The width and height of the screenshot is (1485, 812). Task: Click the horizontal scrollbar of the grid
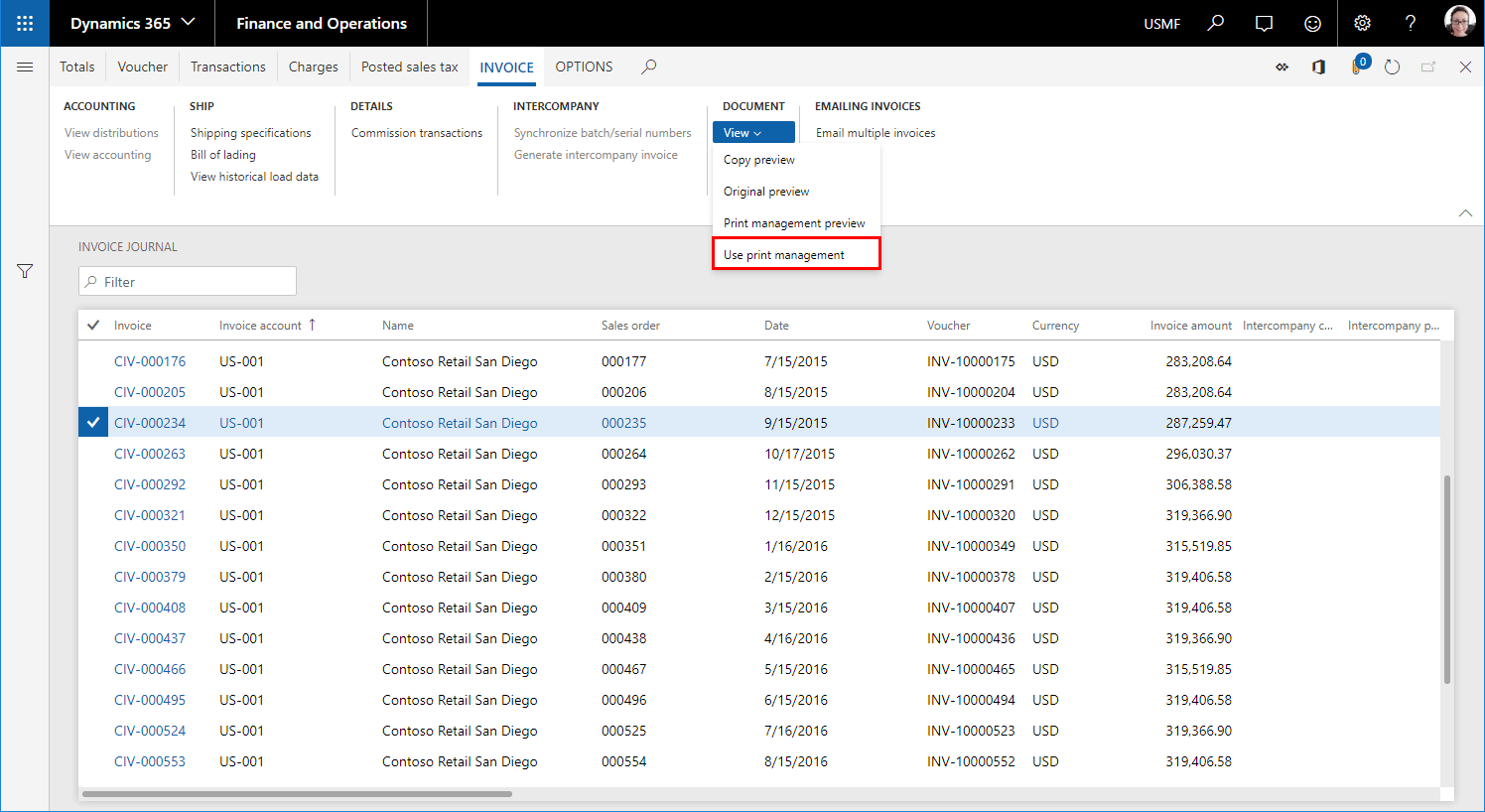pyautogui.click(x=297, y=794)
